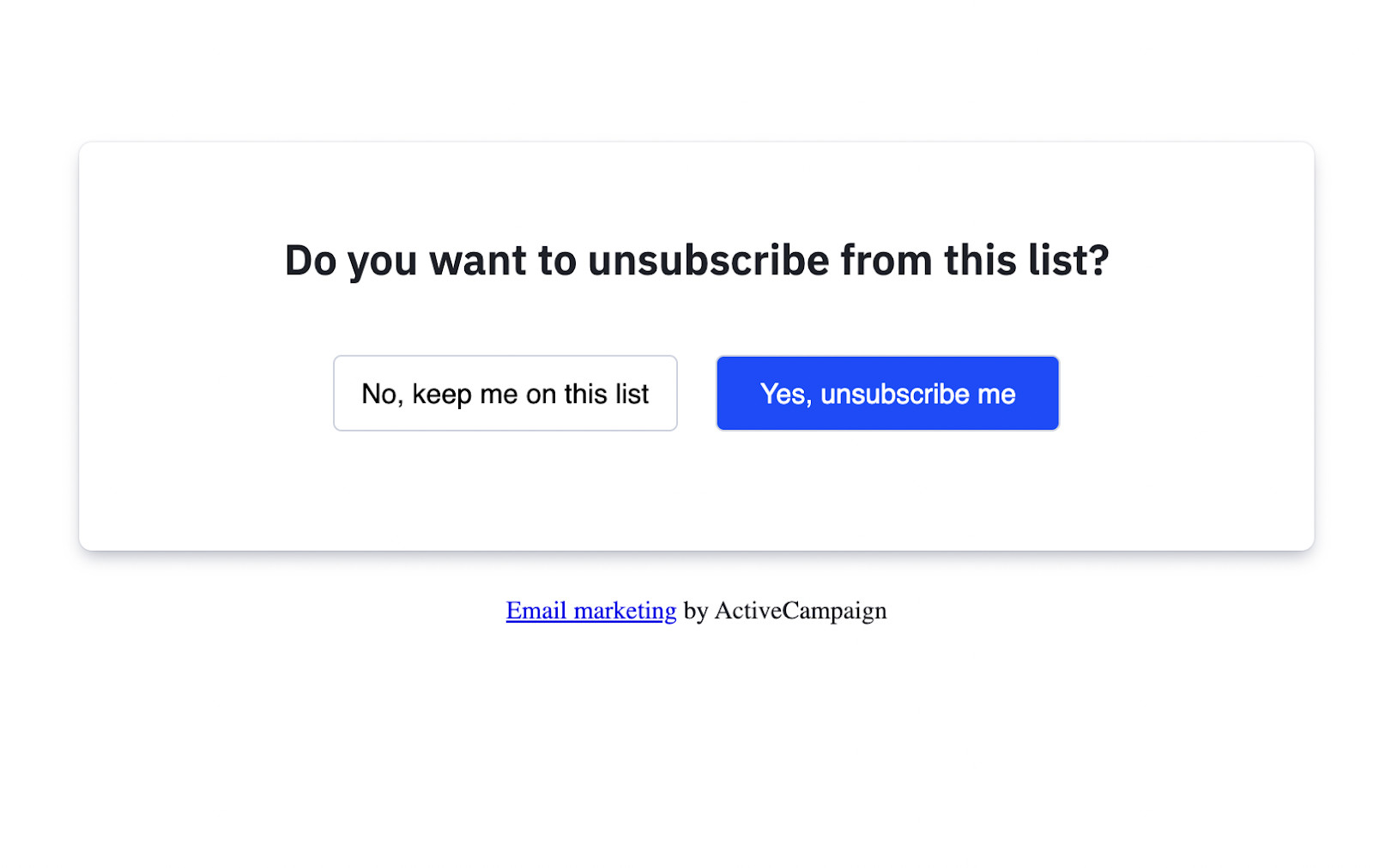Screen dimensions: 1373x868
Task: Hit the "unsubscribe me" button
Action: (887, 394)
